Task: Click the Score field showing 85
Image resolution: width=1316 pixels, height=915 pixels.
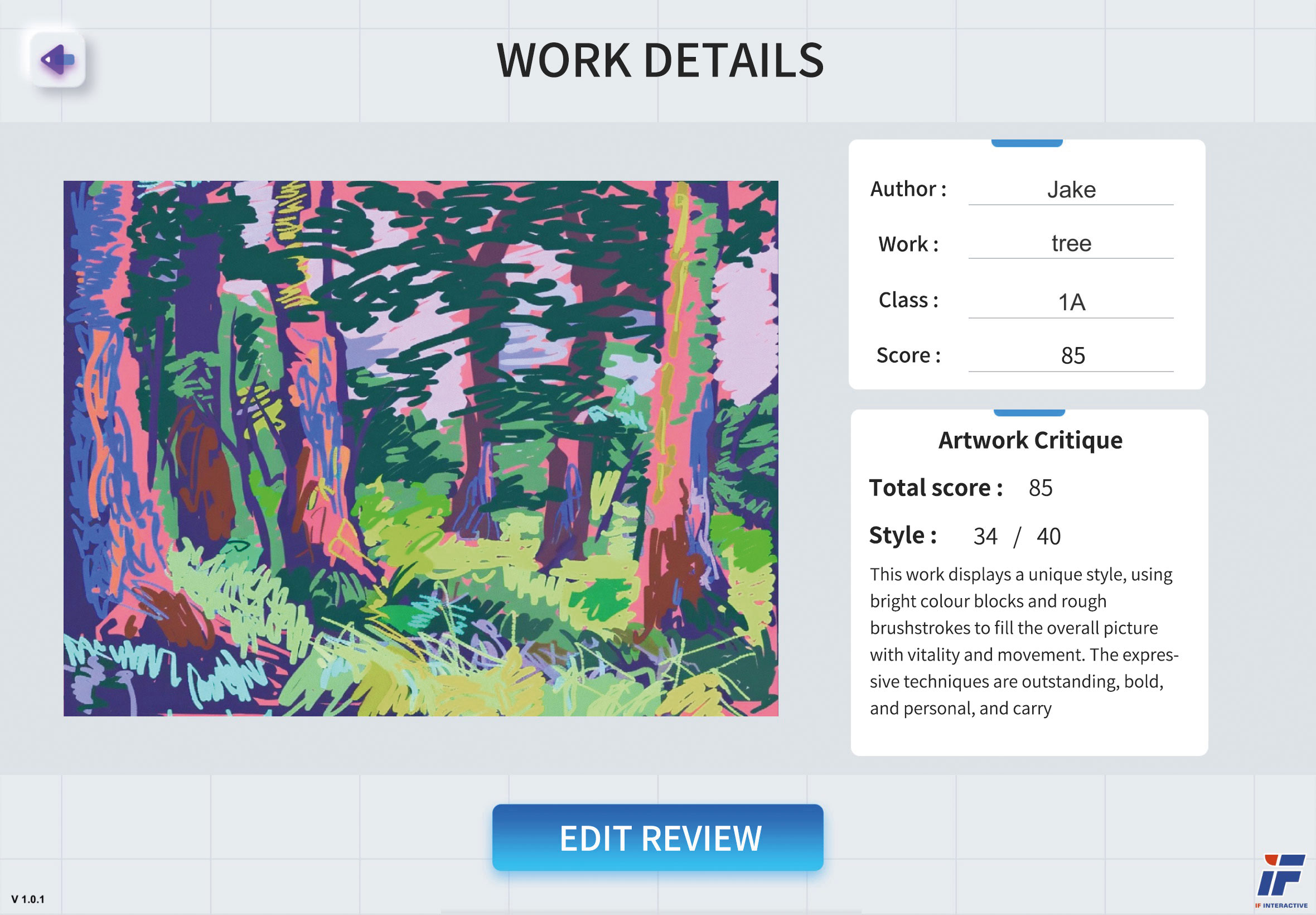Action: tap(1071, 356)
